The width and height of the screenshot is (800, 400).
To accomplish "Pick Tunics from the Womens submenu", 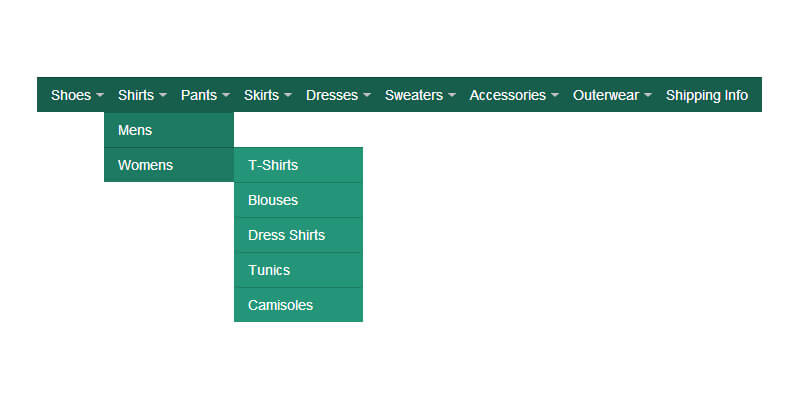I will pyautogui.click(x=298, y=270).
